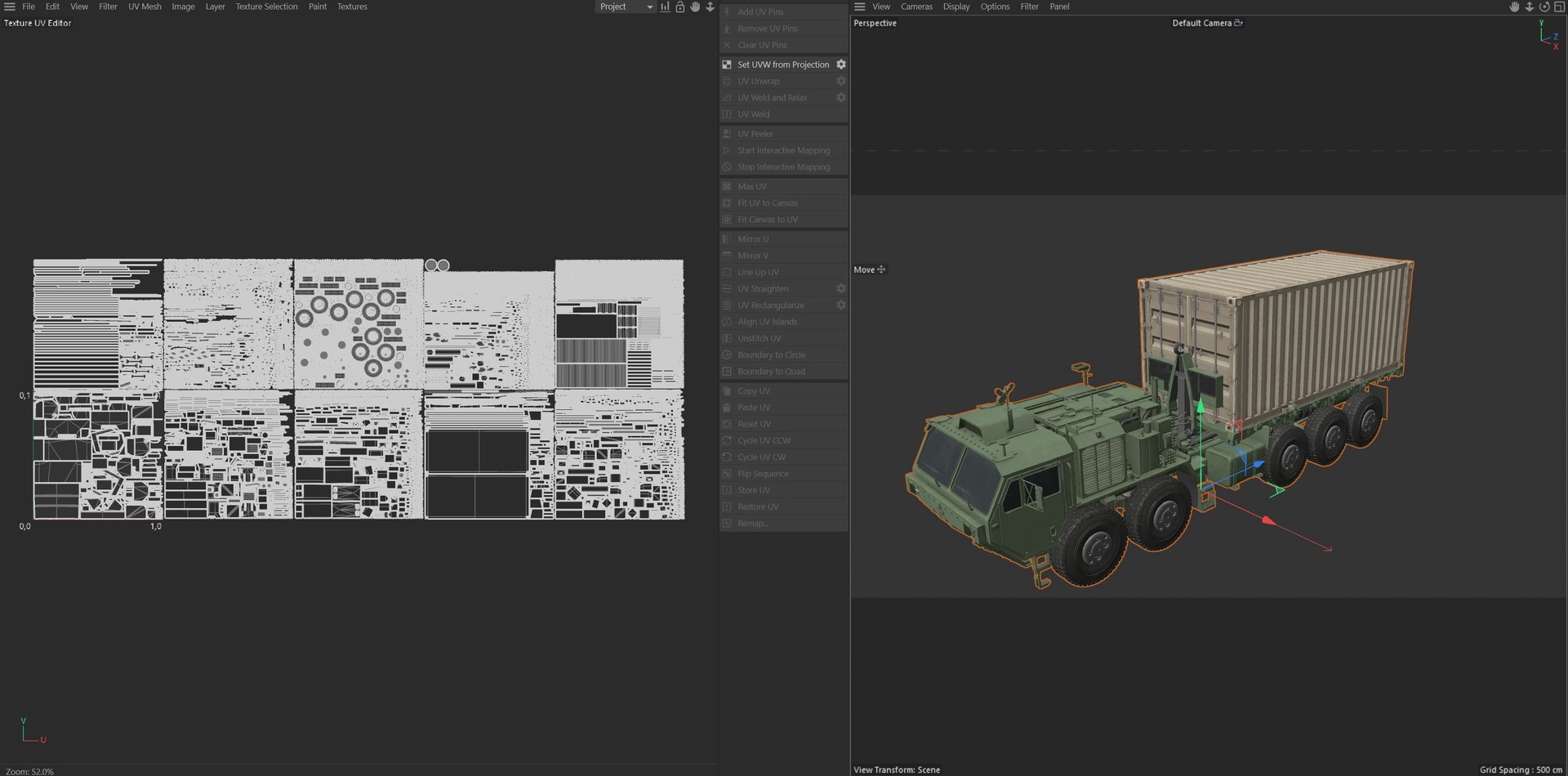The width and height of the screenshot is (1568, 776).
Task: Open settings gear for UV Weld and Relax
Action: pos(841,97)
